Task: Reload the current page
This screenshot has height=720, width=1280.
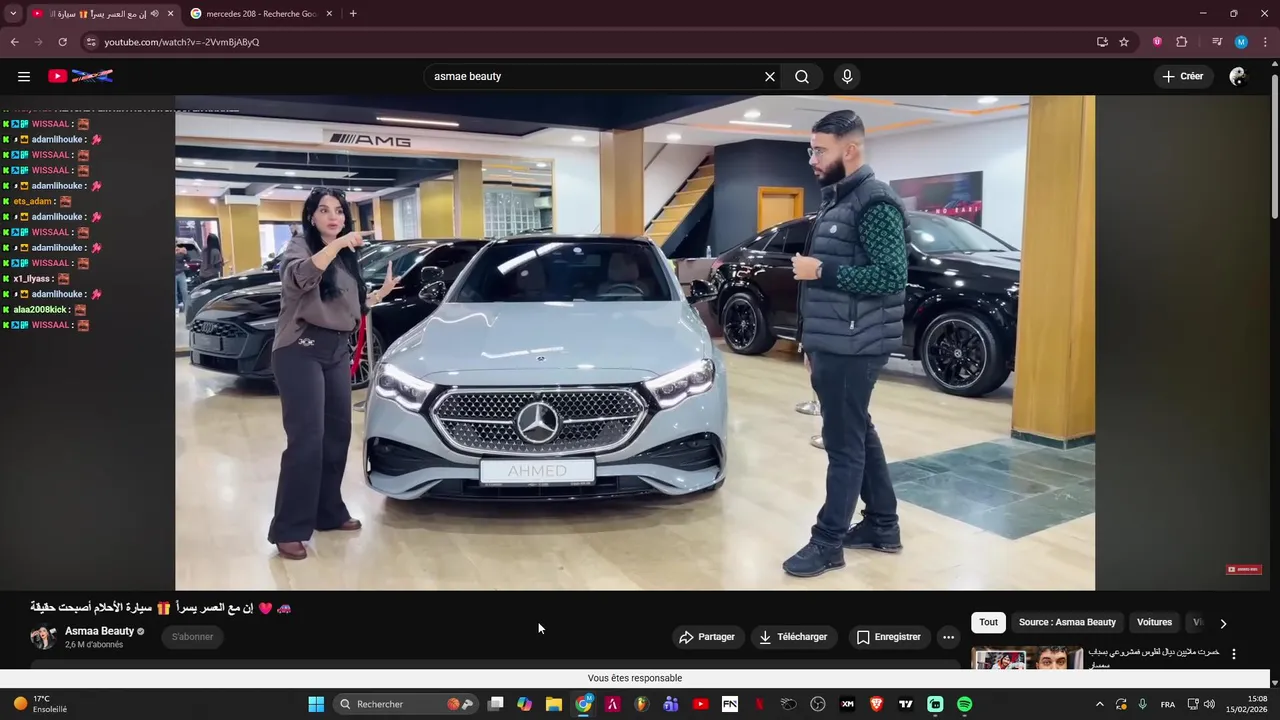Action: pos(62,42)
